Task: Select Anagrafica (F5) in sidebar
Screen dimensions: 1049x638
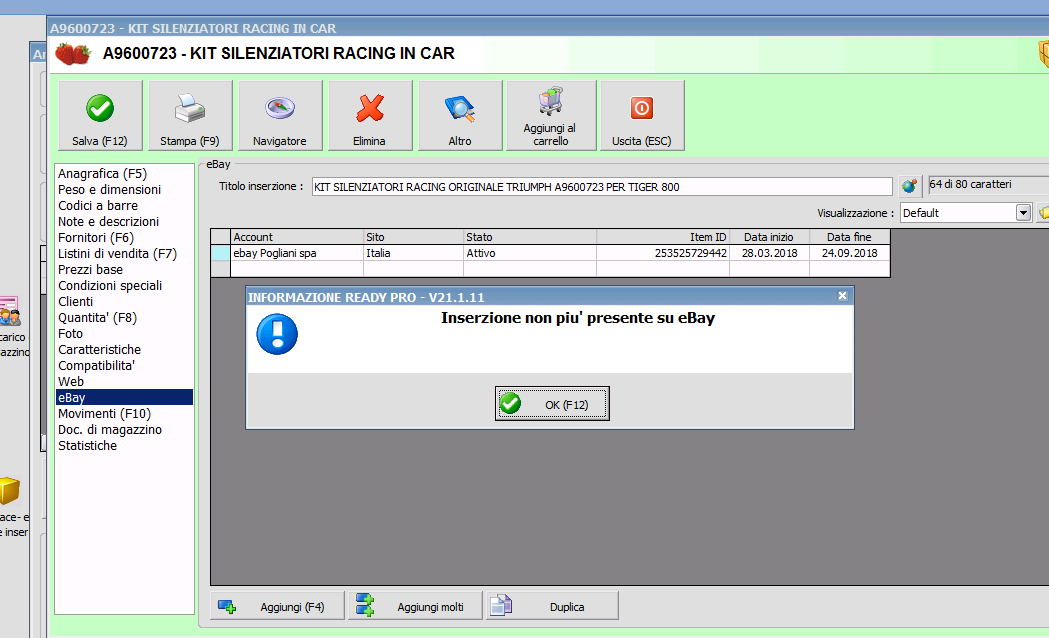Action: [x=124, y=173]
